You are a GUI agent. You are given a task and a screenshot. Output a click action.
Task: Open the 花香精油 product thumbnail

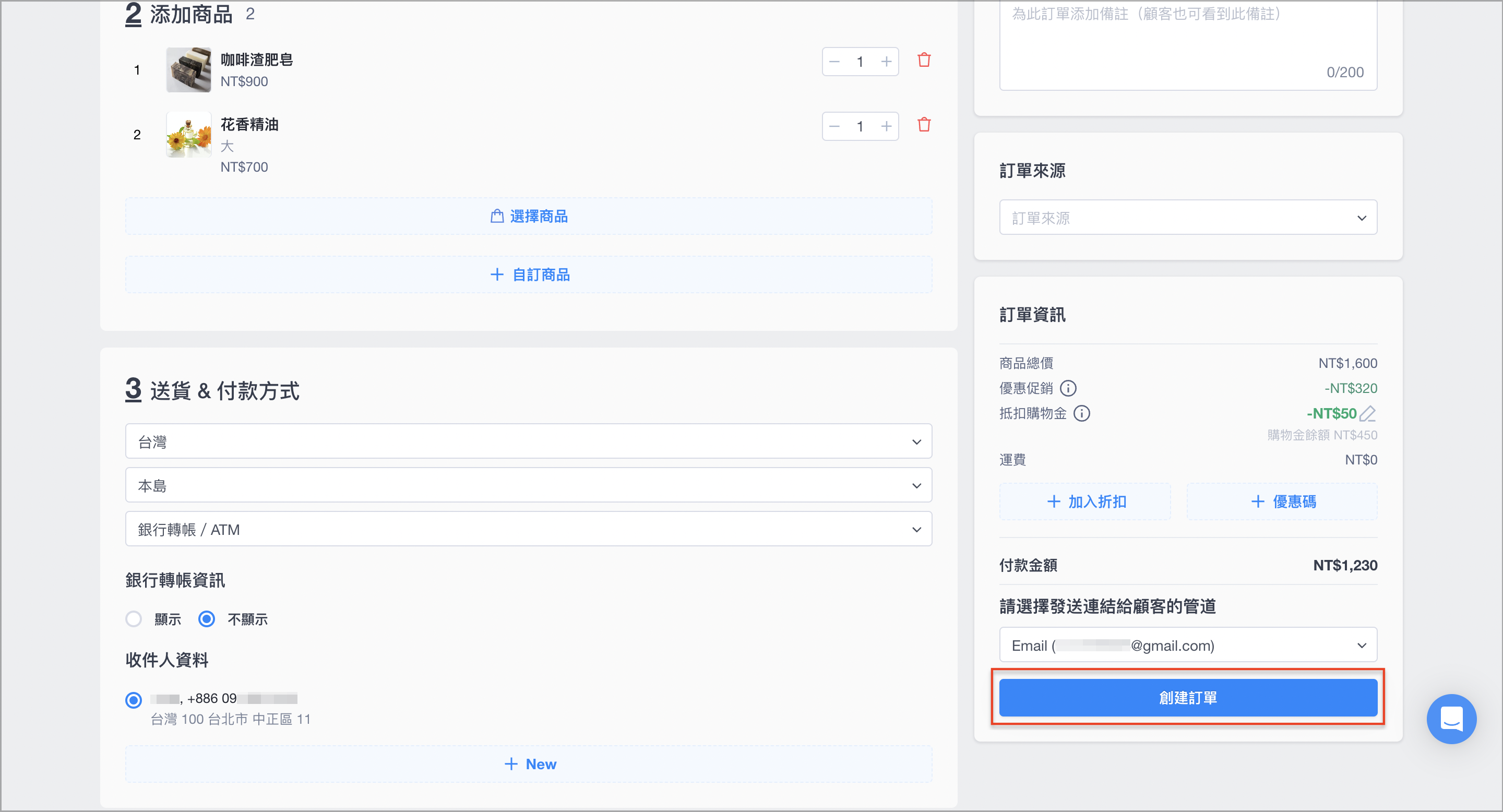(x=188, y=134)
